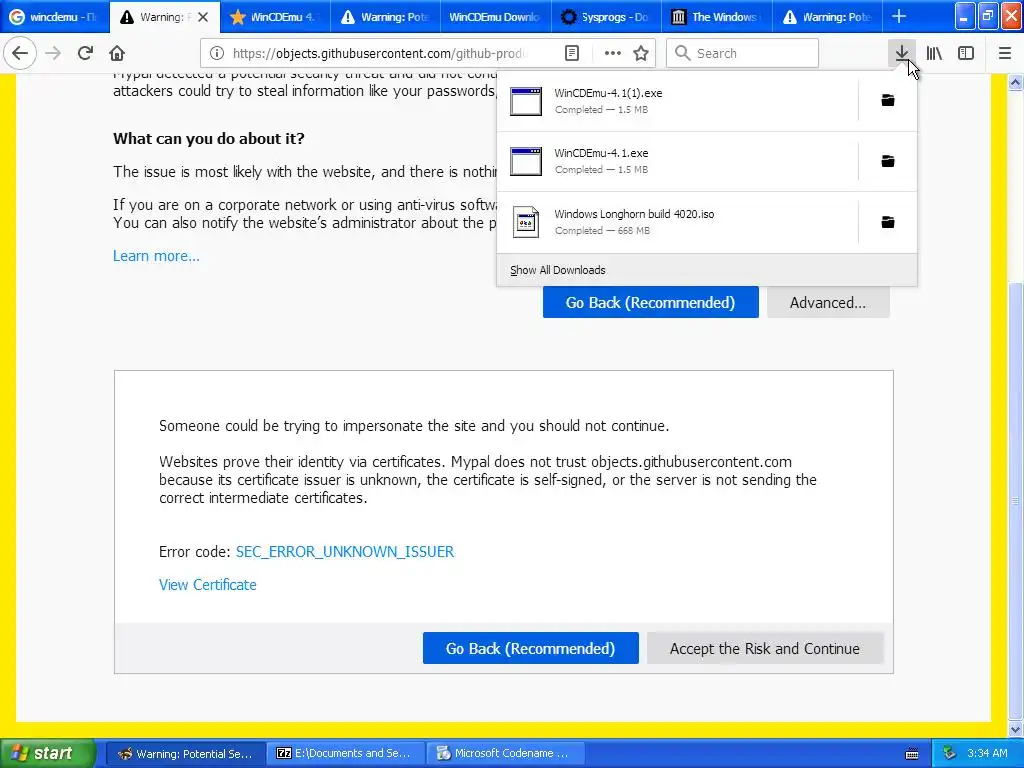Open the hamburger application menu
This screenshot has height=768, width=1024.
coord(1005,54)
